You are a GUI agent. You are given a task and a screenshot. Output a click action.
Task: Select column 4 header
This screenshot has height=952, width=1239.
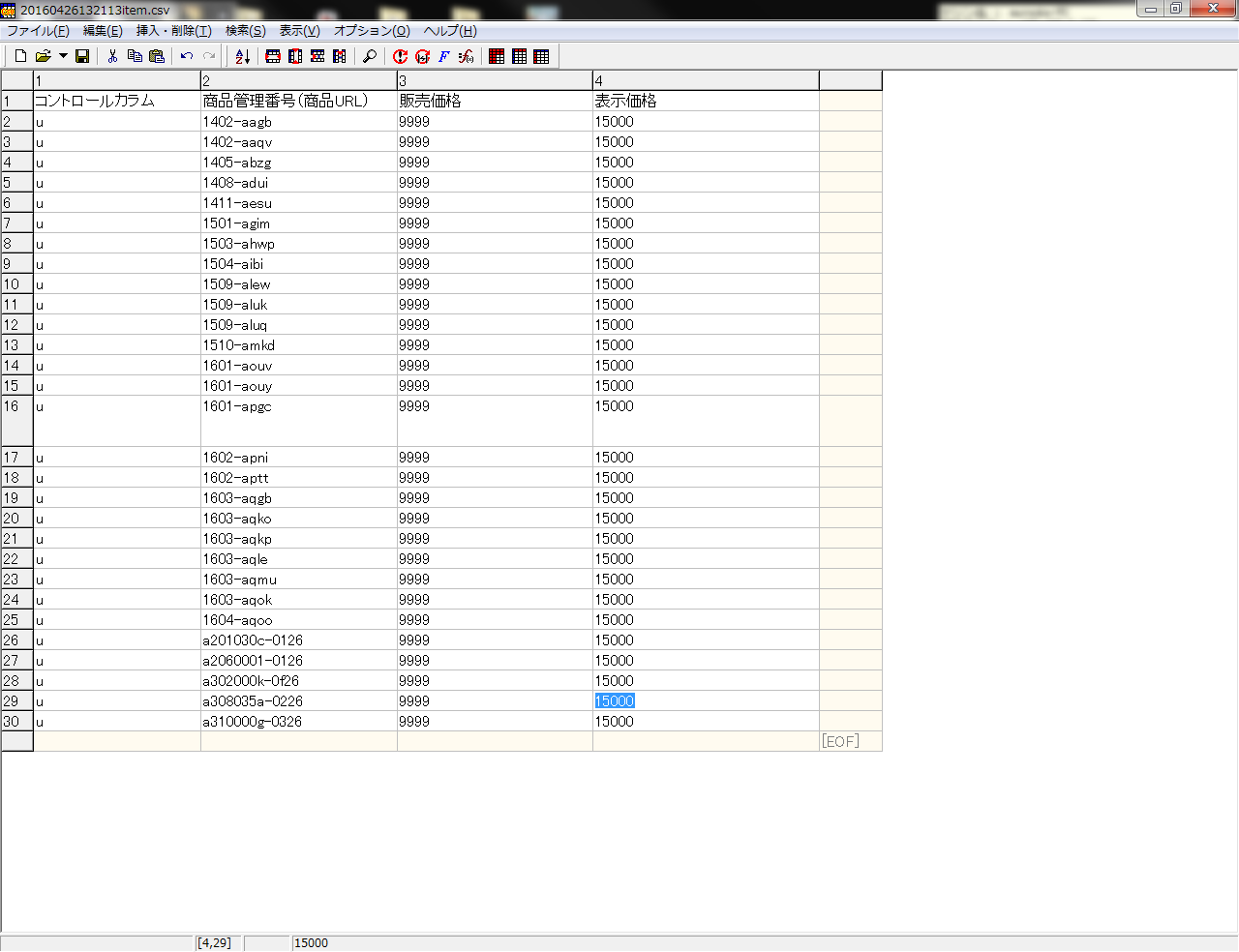click(706, 80)
